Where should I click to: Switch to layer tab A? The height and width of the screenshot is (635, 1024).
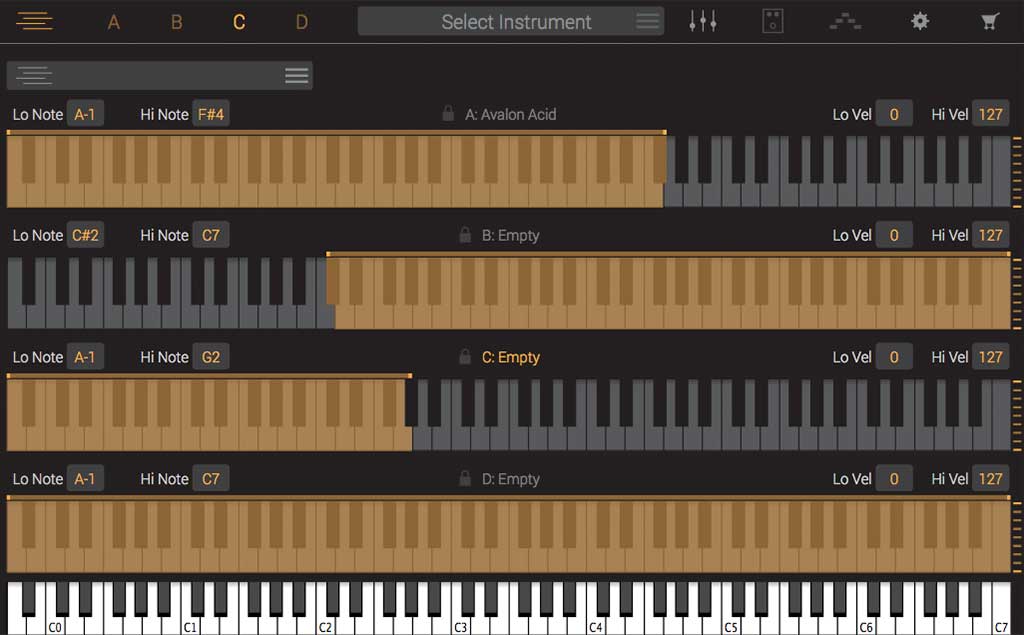(114, 22)
